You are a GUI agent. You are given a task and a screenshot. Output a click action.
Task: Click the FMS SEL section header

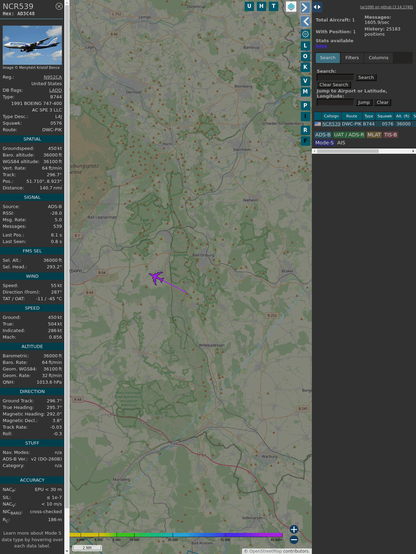[x=32, y=251]
